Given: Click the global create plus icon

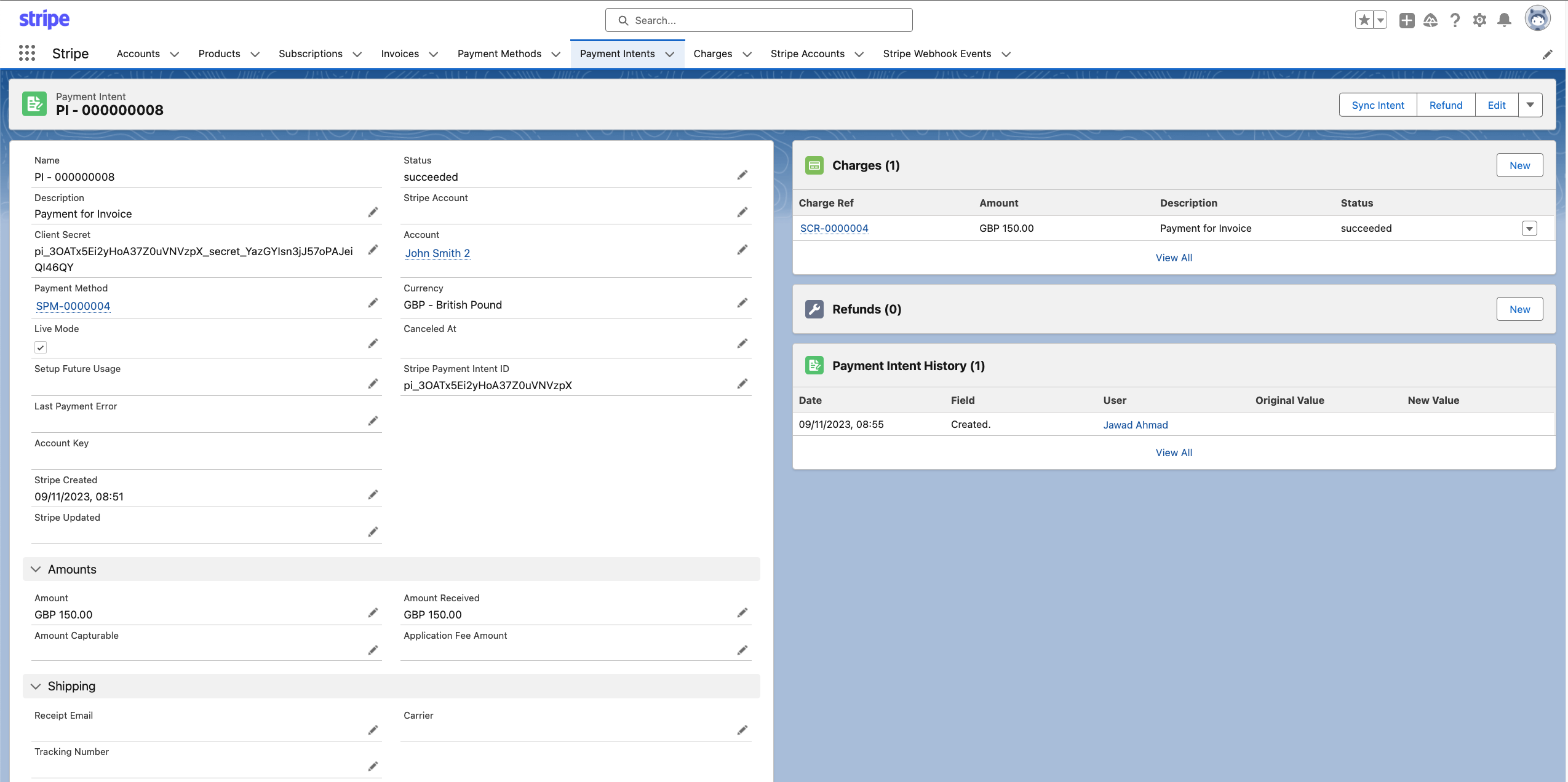Looking at the screenshot, I should [1406, 20].
